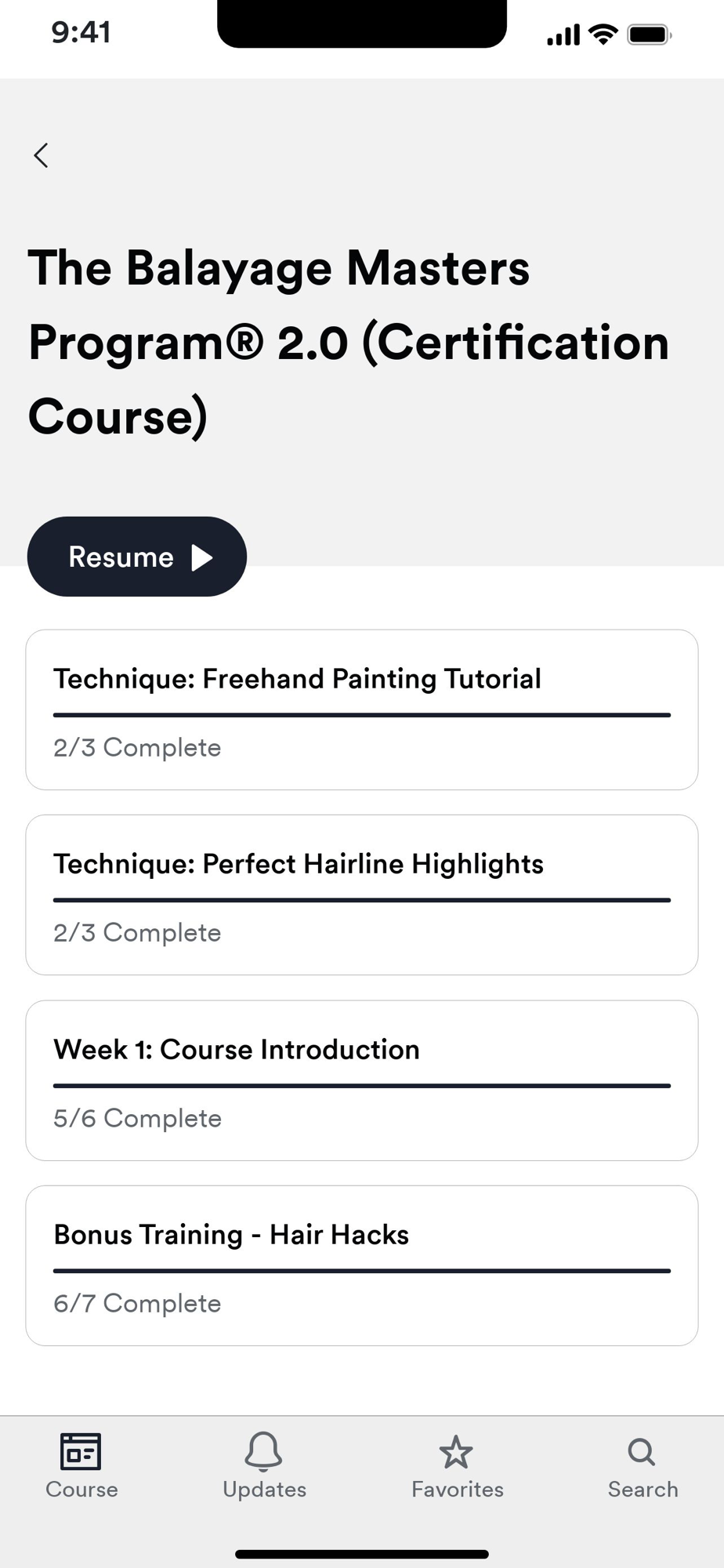Screen dimensions: 724x1568
Task: Tap the cellular signal bars icon
Action: [563, 34]
